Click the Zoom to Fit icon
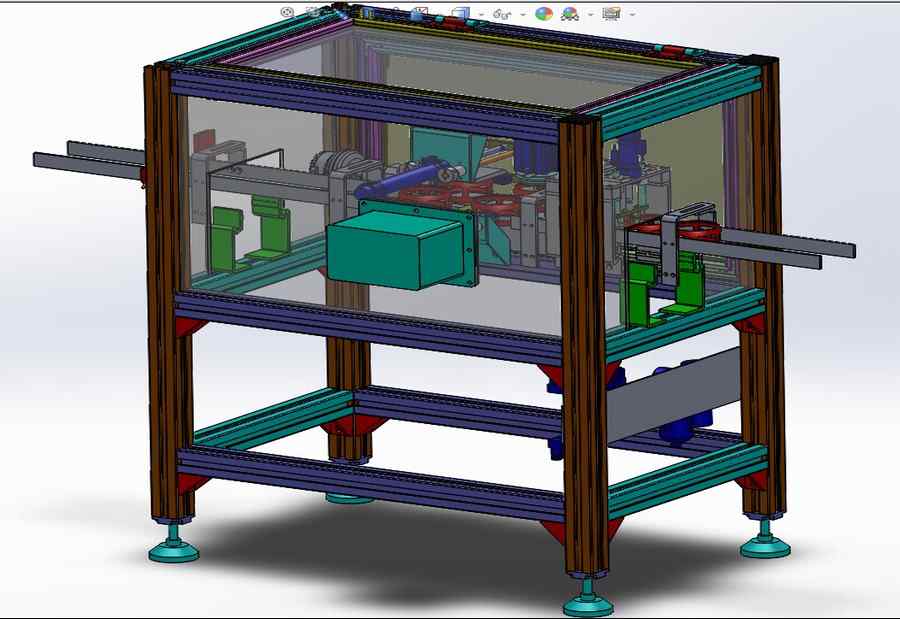 [x=288, y=13]
